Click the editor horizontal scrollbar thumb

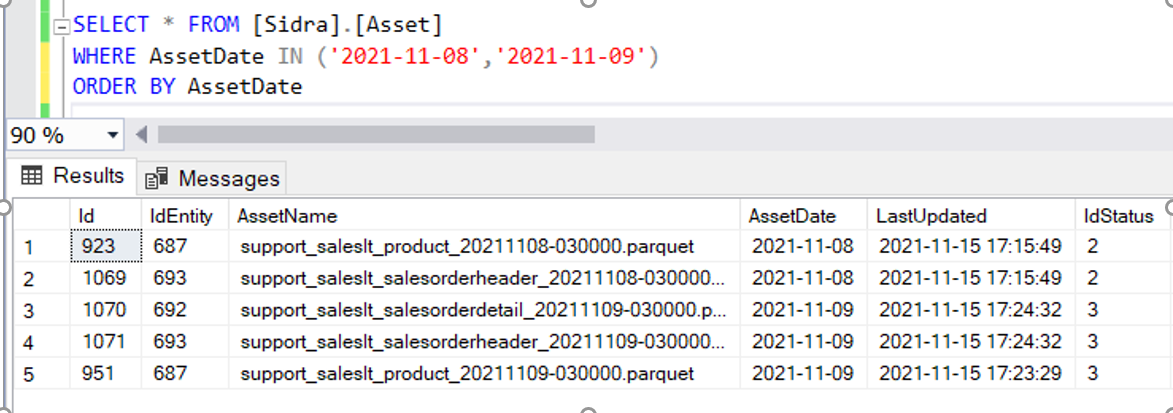coord(376,134)
